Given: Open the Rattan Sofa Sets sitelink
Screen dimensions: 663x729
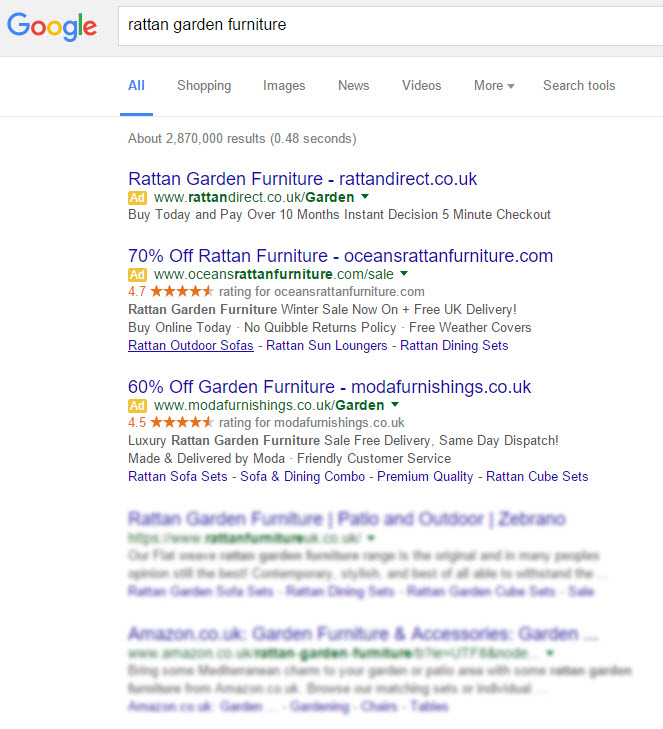Looking at the screenshot, I should click(x=178, y=477).
